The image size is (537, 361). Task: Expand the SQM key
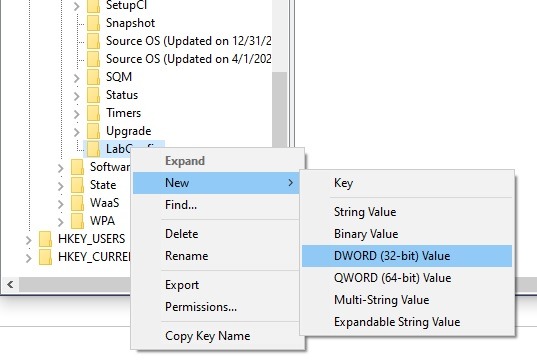tap(76, 78)
